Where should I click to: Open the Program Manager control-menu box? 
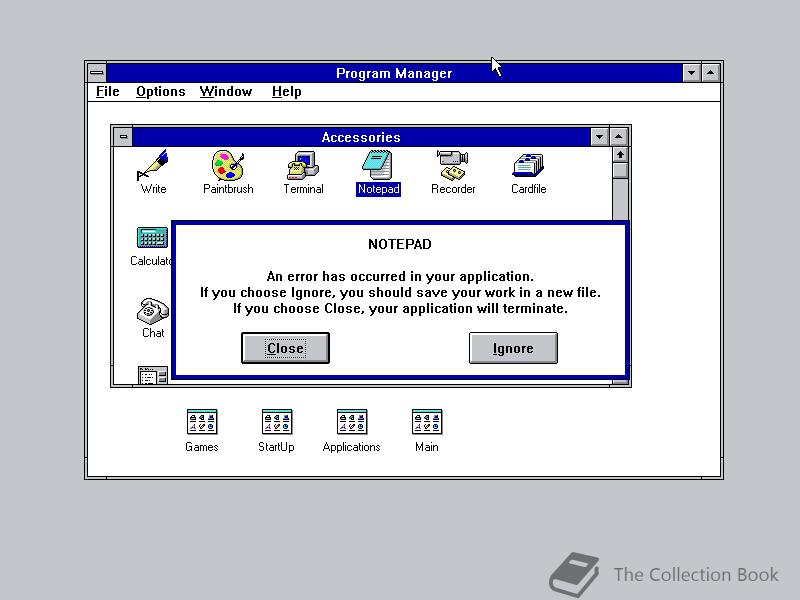(x=96, y=72)
